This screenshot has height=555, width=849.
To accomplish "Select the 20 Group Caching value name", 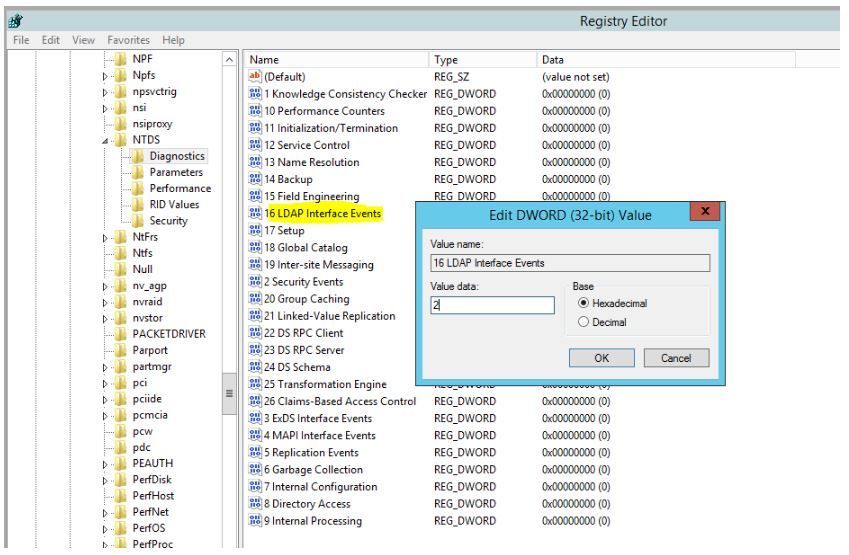I will 306,299.
